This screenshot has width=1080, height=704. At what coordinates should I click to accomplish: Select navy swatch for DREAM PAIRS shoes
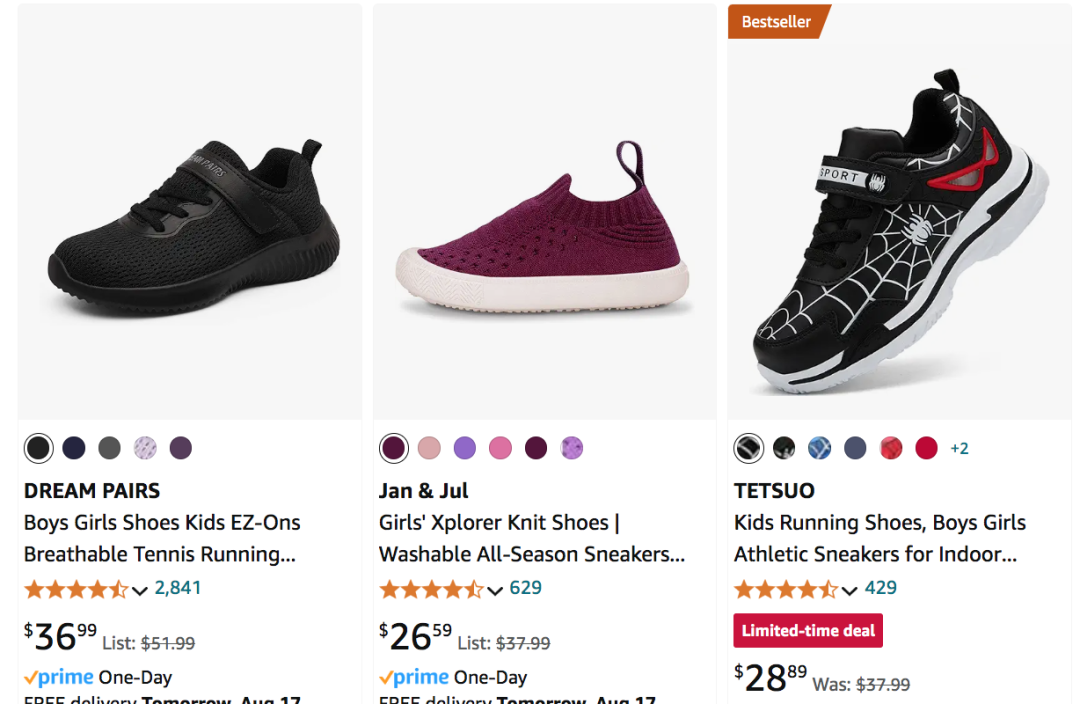(x=74, y=448)
